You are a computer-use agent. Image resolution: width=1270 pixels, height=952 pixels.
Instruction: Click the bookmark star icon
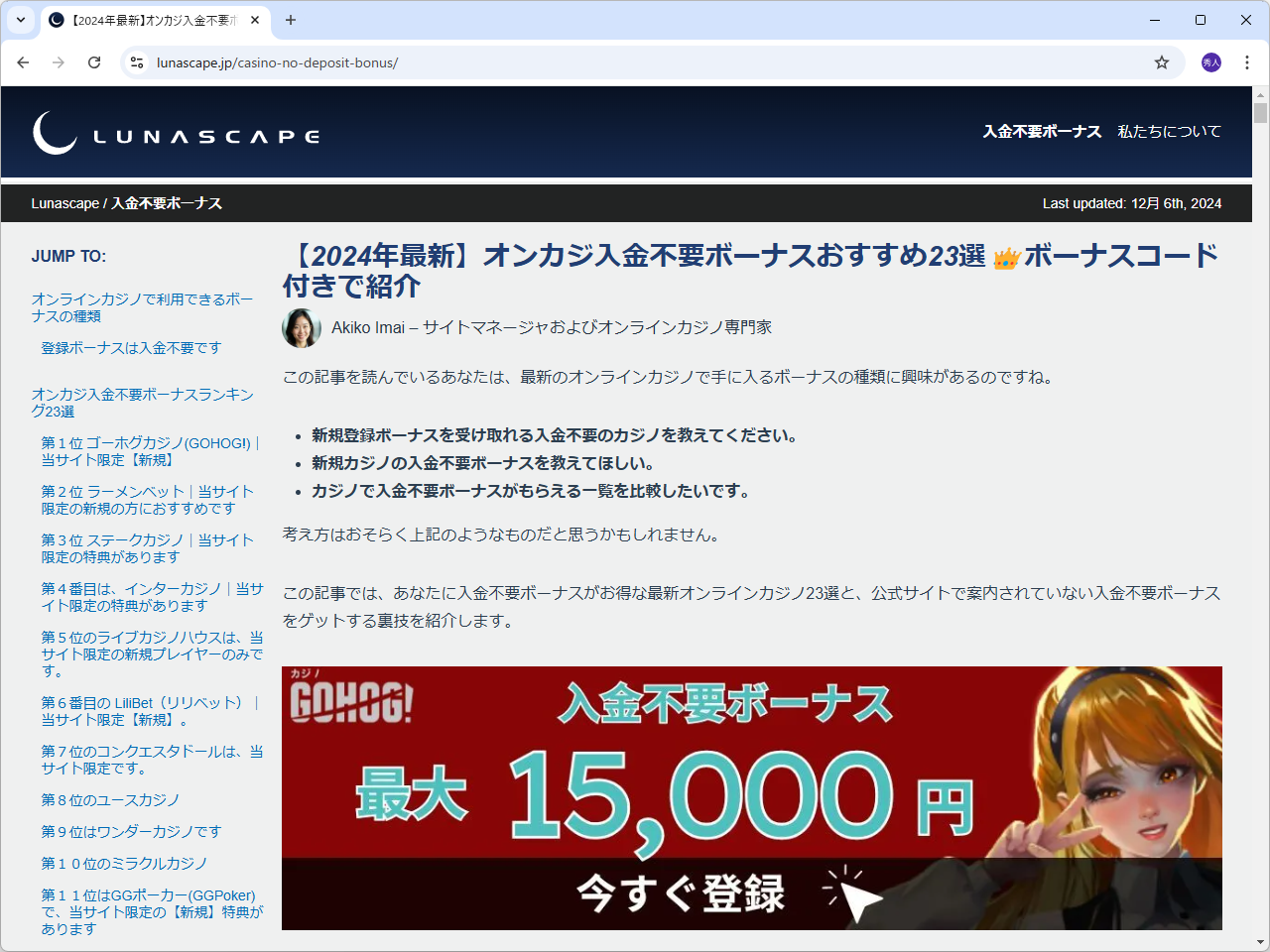[x=1161, y=61]
